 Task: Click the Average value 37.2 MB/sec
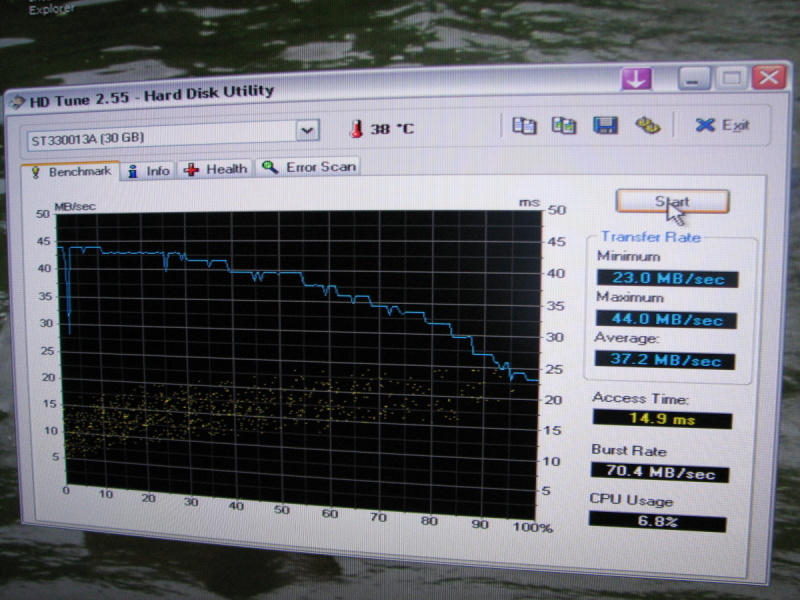point(665,360)
